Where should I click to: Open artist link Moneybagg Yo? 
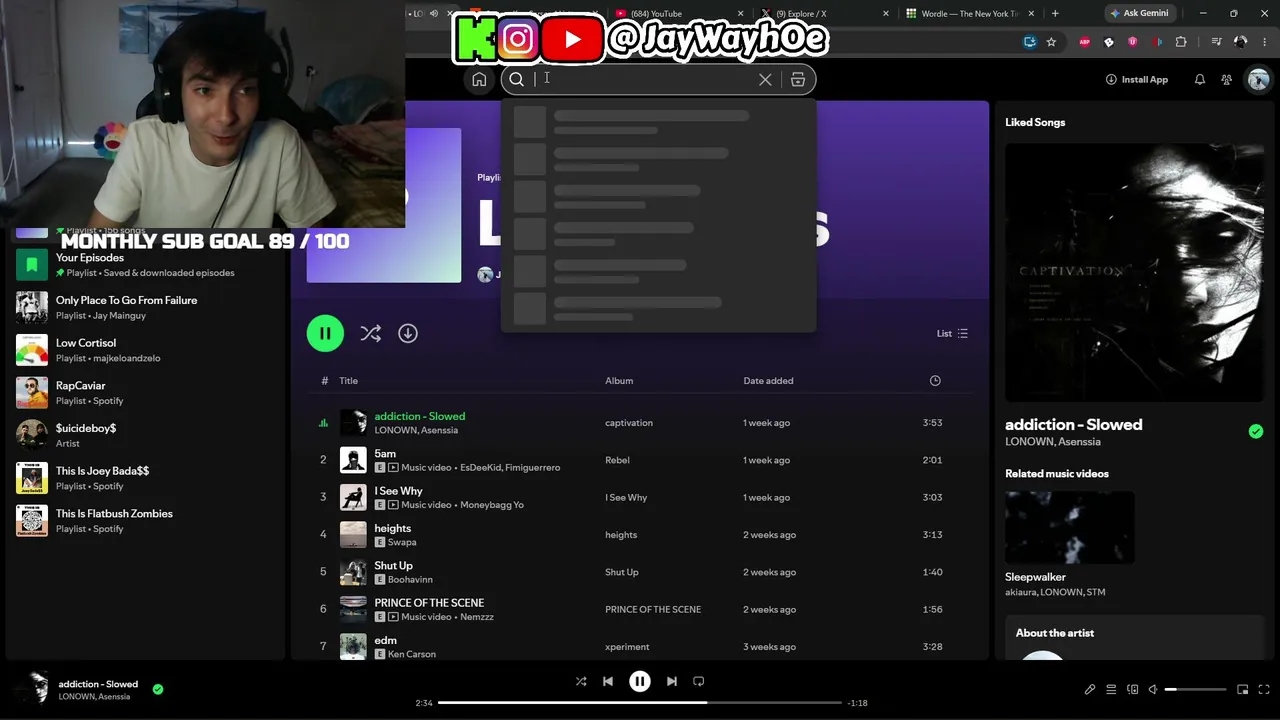492,505
